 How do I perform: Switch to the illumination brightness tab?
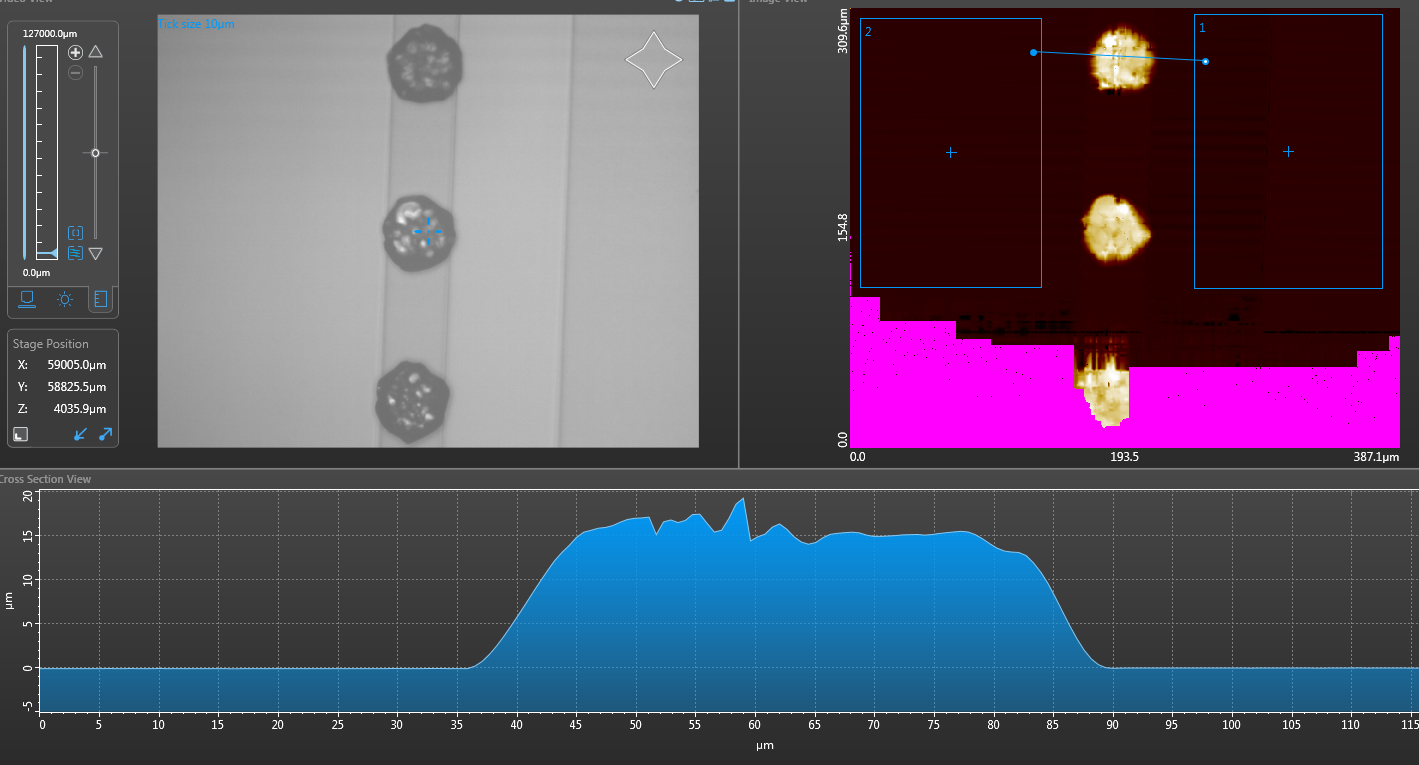tap(64, 298)
